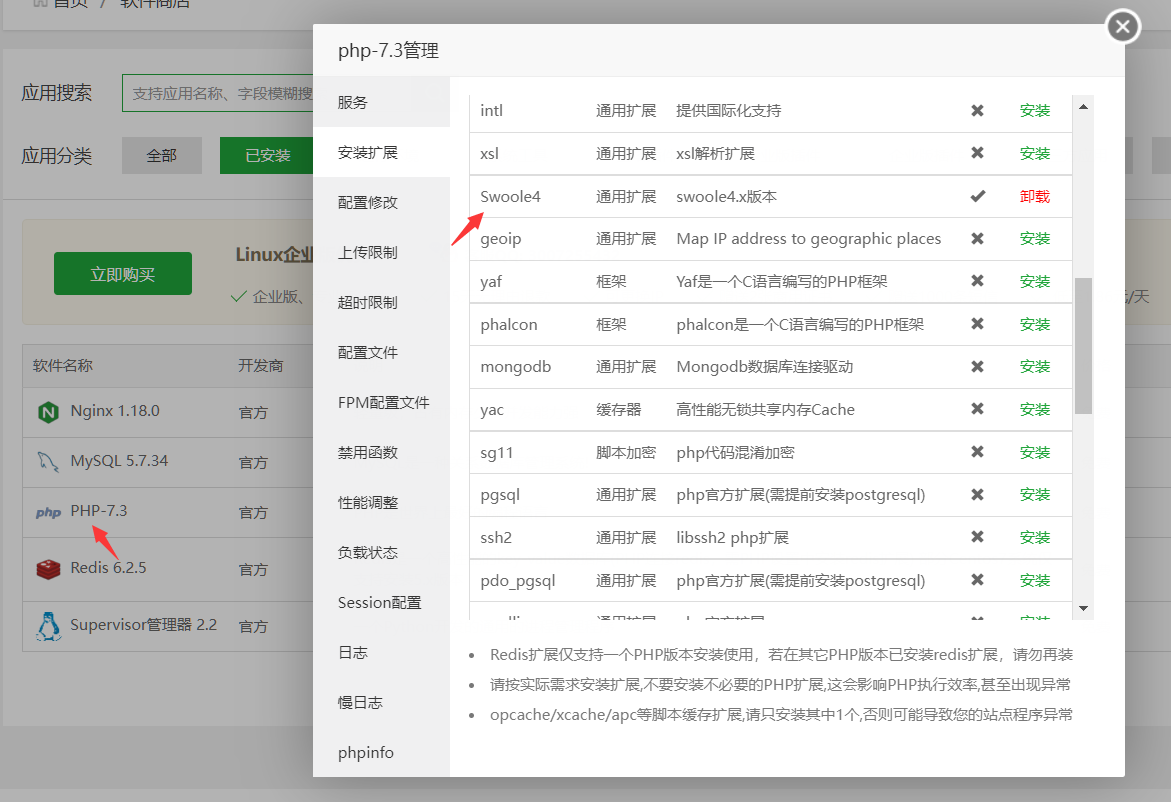Click the checkmark status icon for Swoole4
The height and width of the screenshot is (802, 1171).
tap(978, 196)
